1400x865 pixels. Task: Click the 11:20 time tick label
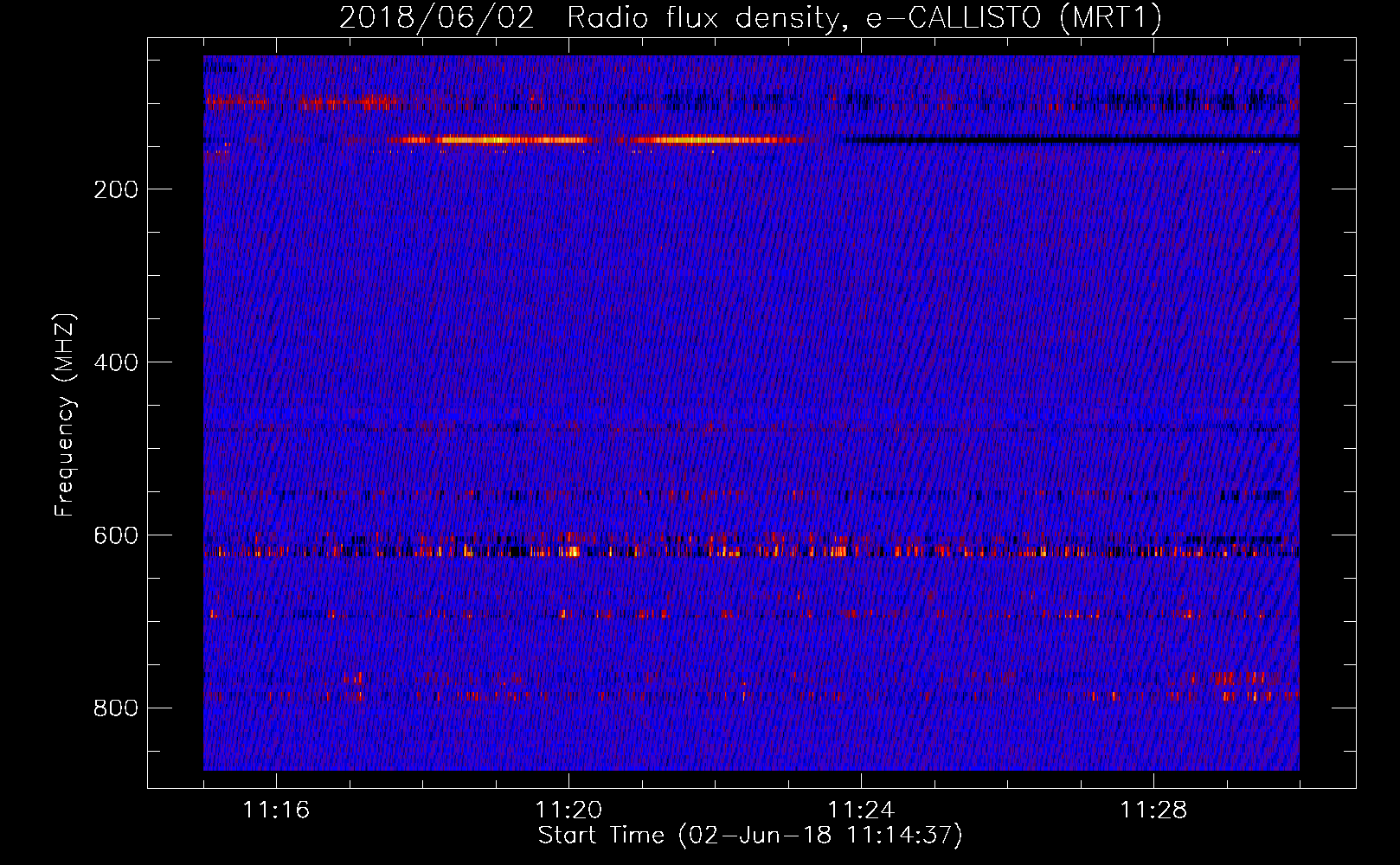[568, 810]
